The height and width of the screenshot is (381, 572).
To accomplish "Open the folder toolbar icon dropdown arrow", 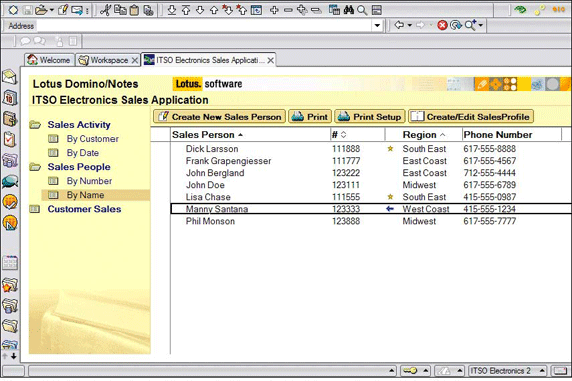I will coord(51,10).
